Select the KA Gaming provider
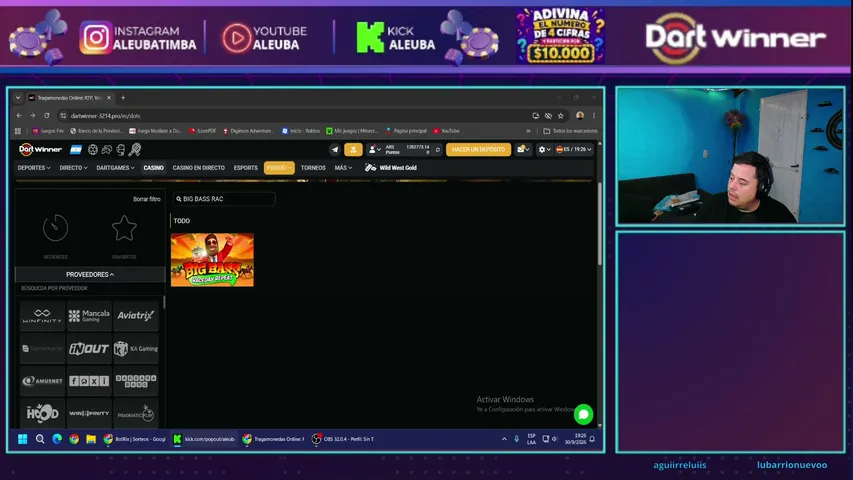The height and width of the screenshot is (480, 853). point(136,348)
